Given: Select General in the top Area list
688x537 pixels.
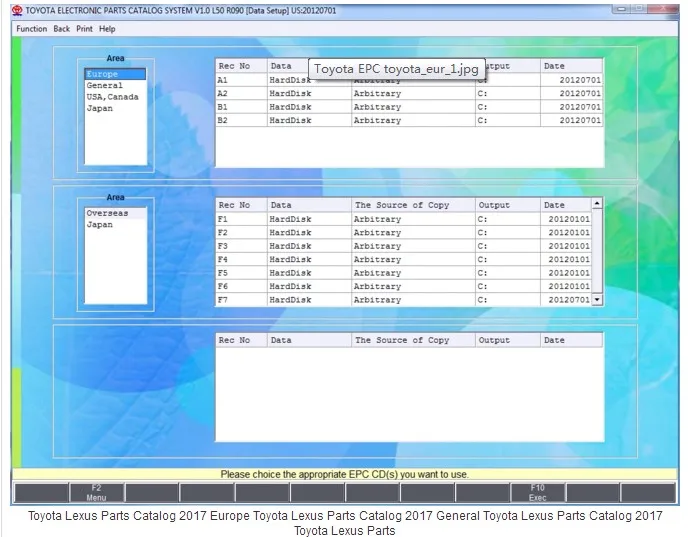Looking at the screenshot, I should coord(115,86).
